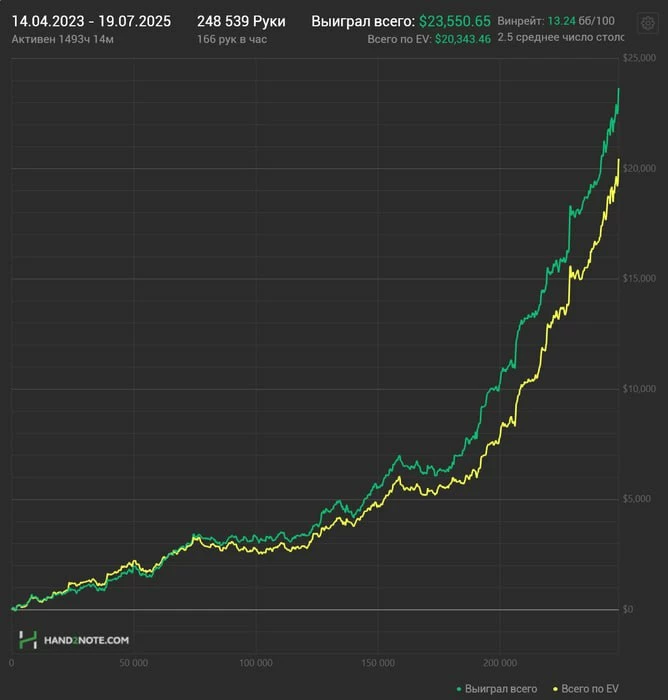Screen dimensions: 668x700
Task: Click the winrate value 13.24
Action: pos(560,20)
